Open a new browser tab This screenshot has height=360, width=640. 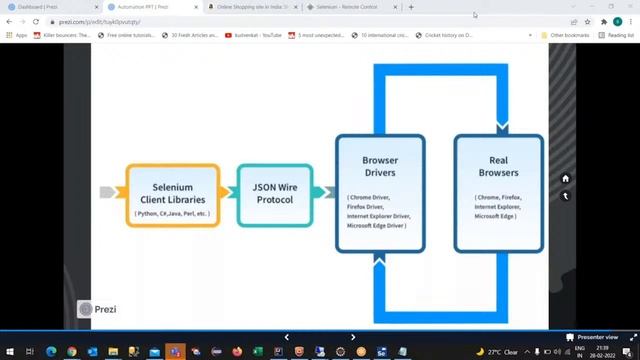coord(411,7)
